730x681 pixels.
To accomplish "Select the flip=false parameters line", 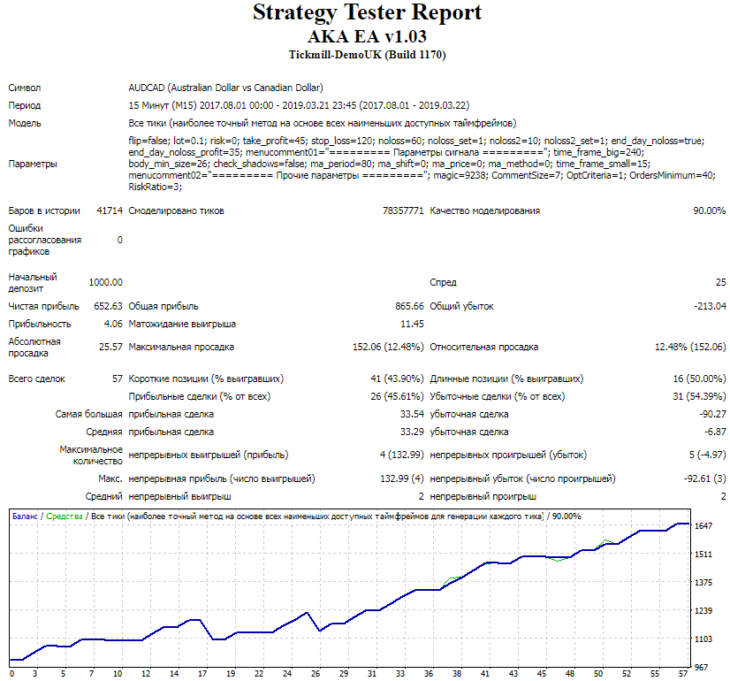I will pos(417,141).
